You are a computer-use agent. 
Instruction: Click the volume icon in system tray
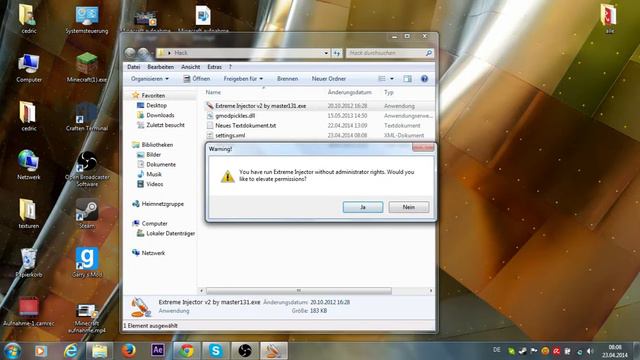coord(590,351)
